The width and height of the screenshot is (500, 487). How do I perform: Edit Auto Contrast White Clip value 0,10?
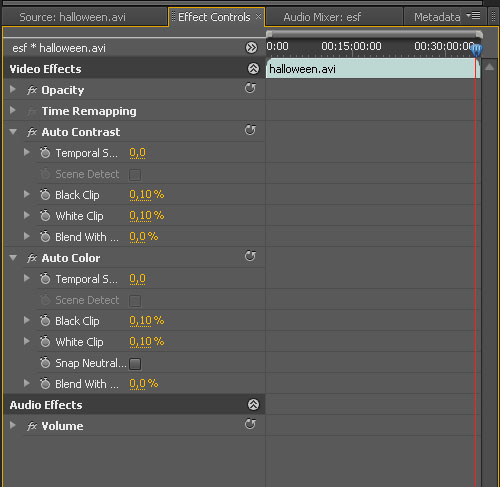tap(141, 216)
